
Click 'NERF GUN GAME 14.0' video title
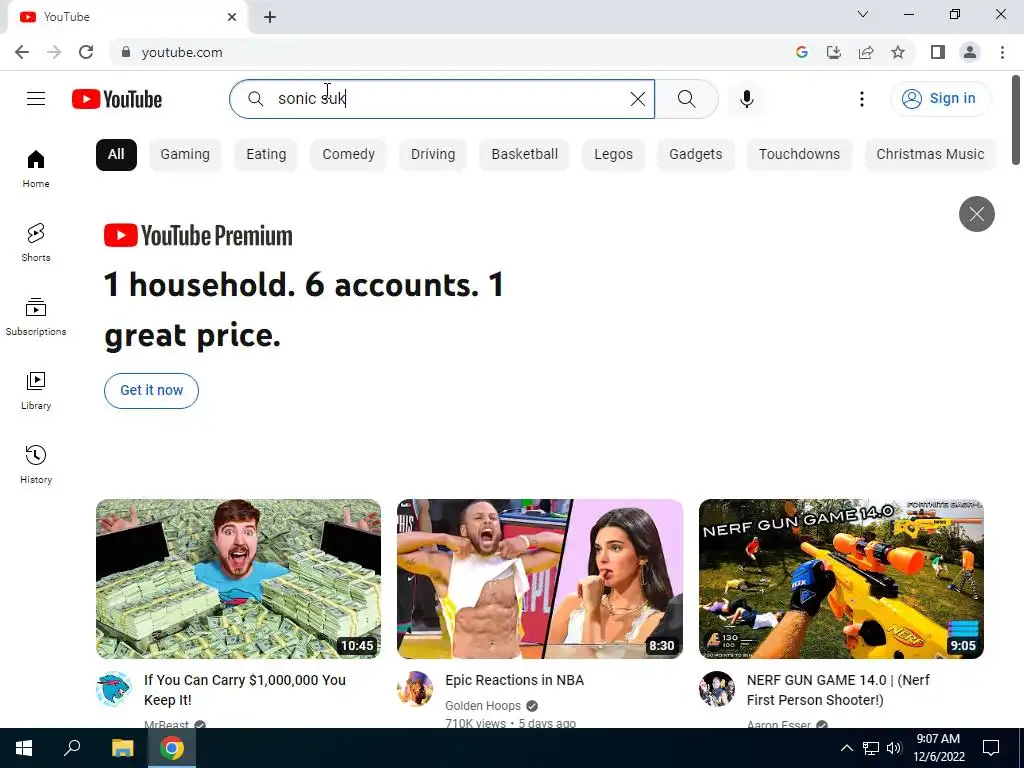(839, 690)
